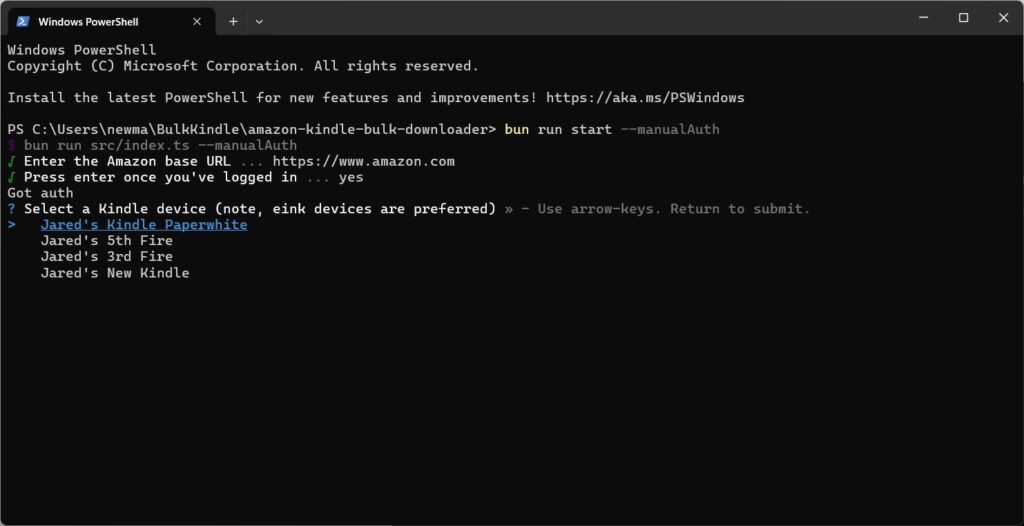
Task: Close the Windows PowerShell tab
Action: (x=197, y=21)
